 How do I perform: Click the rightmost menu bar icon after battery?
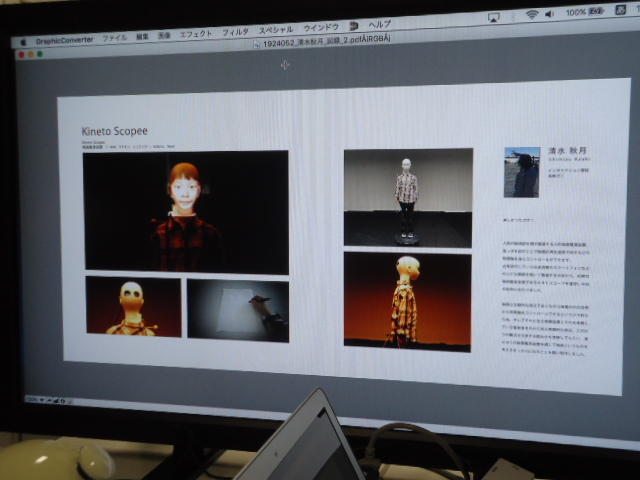[620, 10]
